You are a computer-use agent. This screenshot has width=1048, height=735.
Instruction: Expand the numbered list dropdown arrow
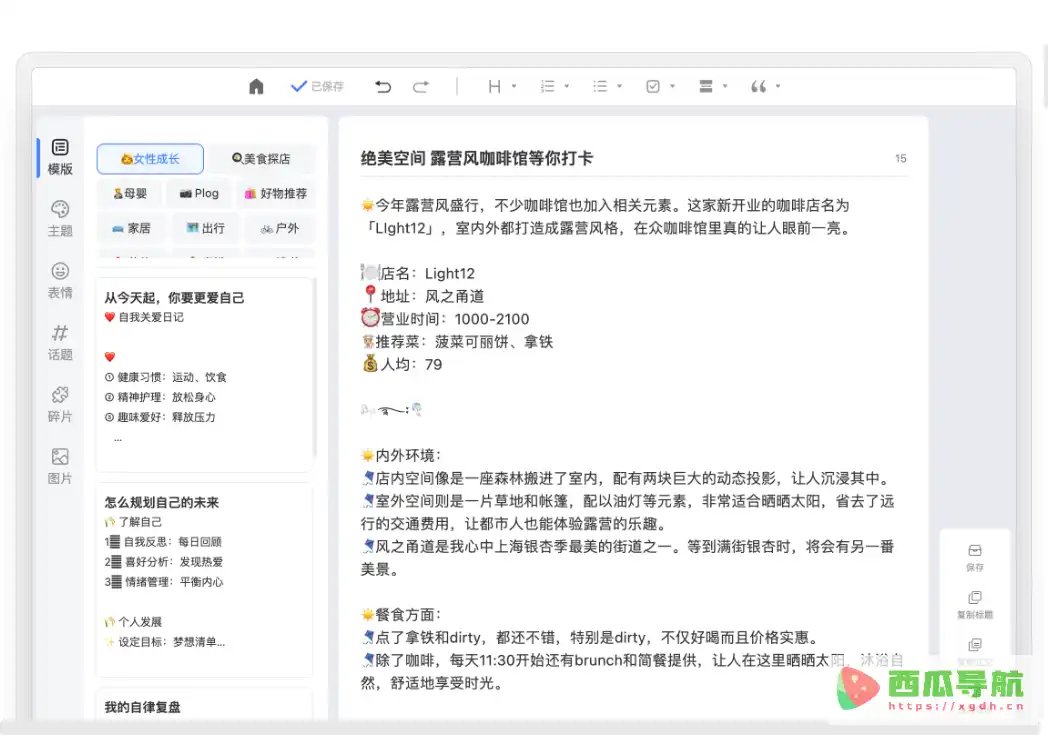point(567,86)
